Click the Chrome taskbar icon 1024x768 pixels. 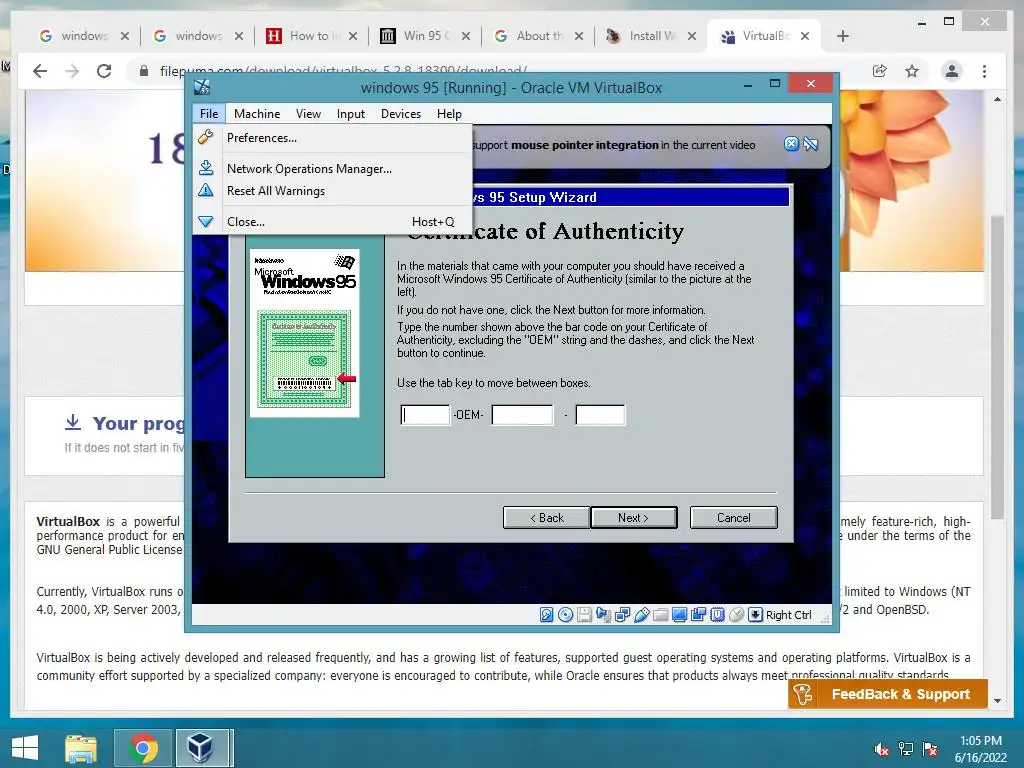[x=143, y=748]
